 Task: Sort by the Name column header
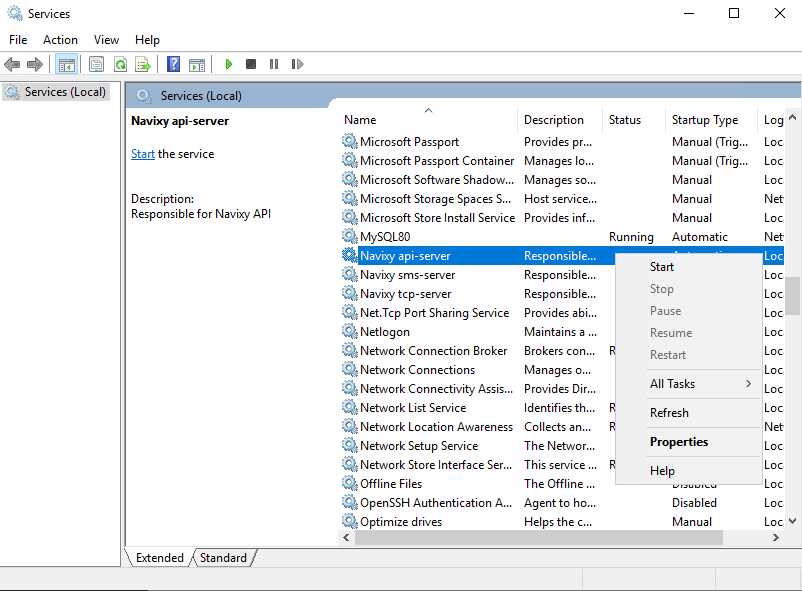[429, 120]
